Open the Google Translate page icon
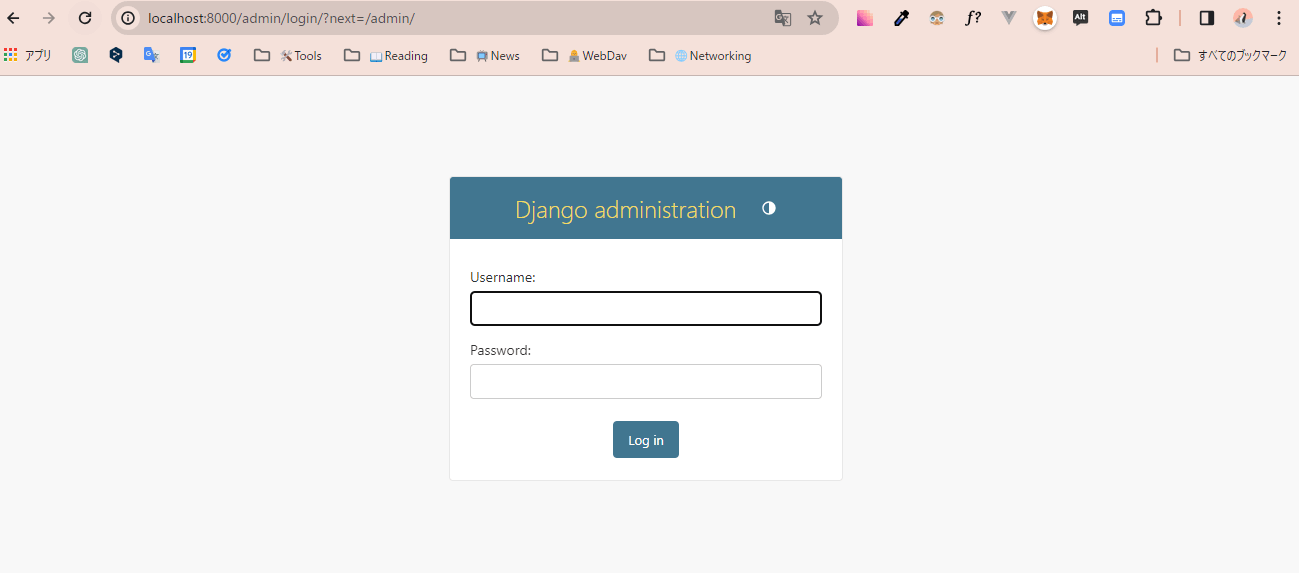 [x=783, y=18]
